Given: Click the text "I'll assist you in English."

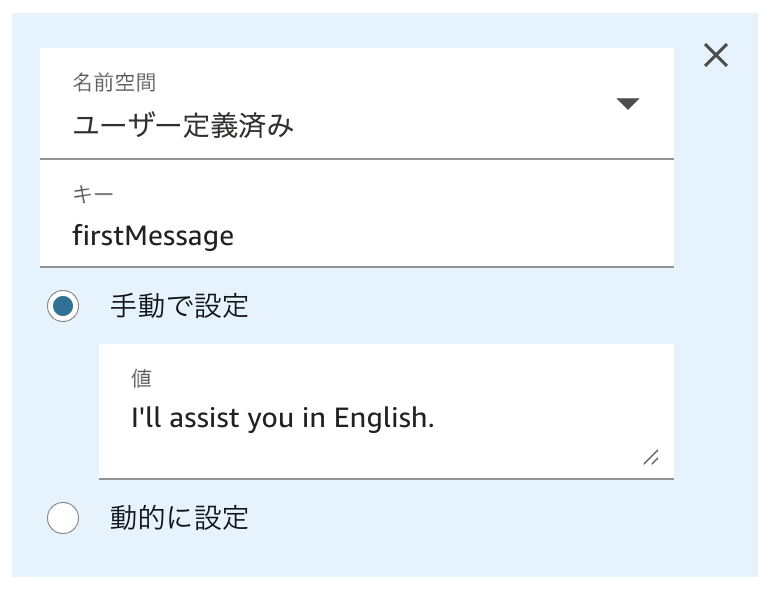Looking at the screenshot, I should click(283, 418).
